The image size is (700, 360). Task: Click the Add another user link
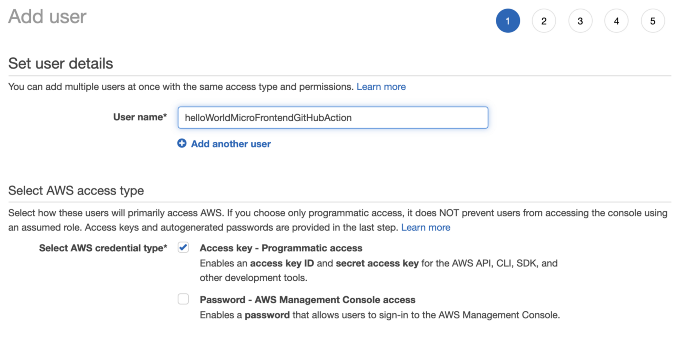click(x=231, y=144)
